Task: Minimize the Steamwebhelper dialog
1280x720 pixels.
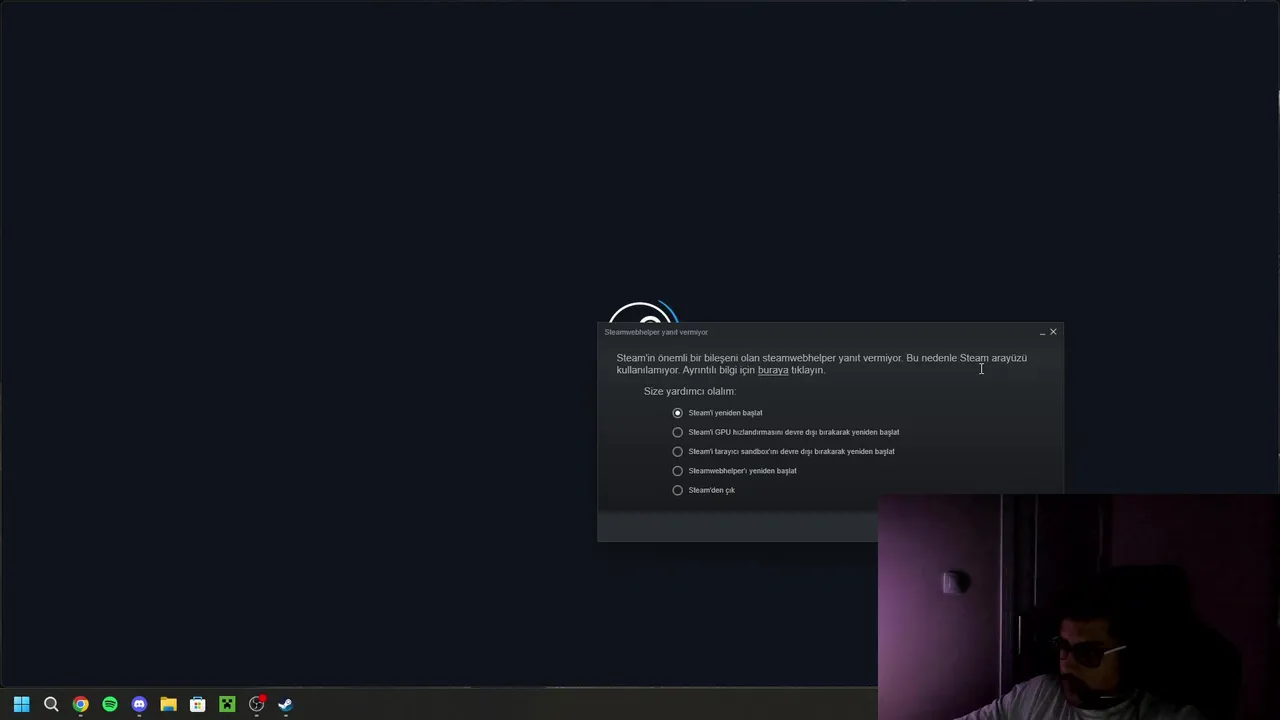Action: click(x=1042, y=332)
